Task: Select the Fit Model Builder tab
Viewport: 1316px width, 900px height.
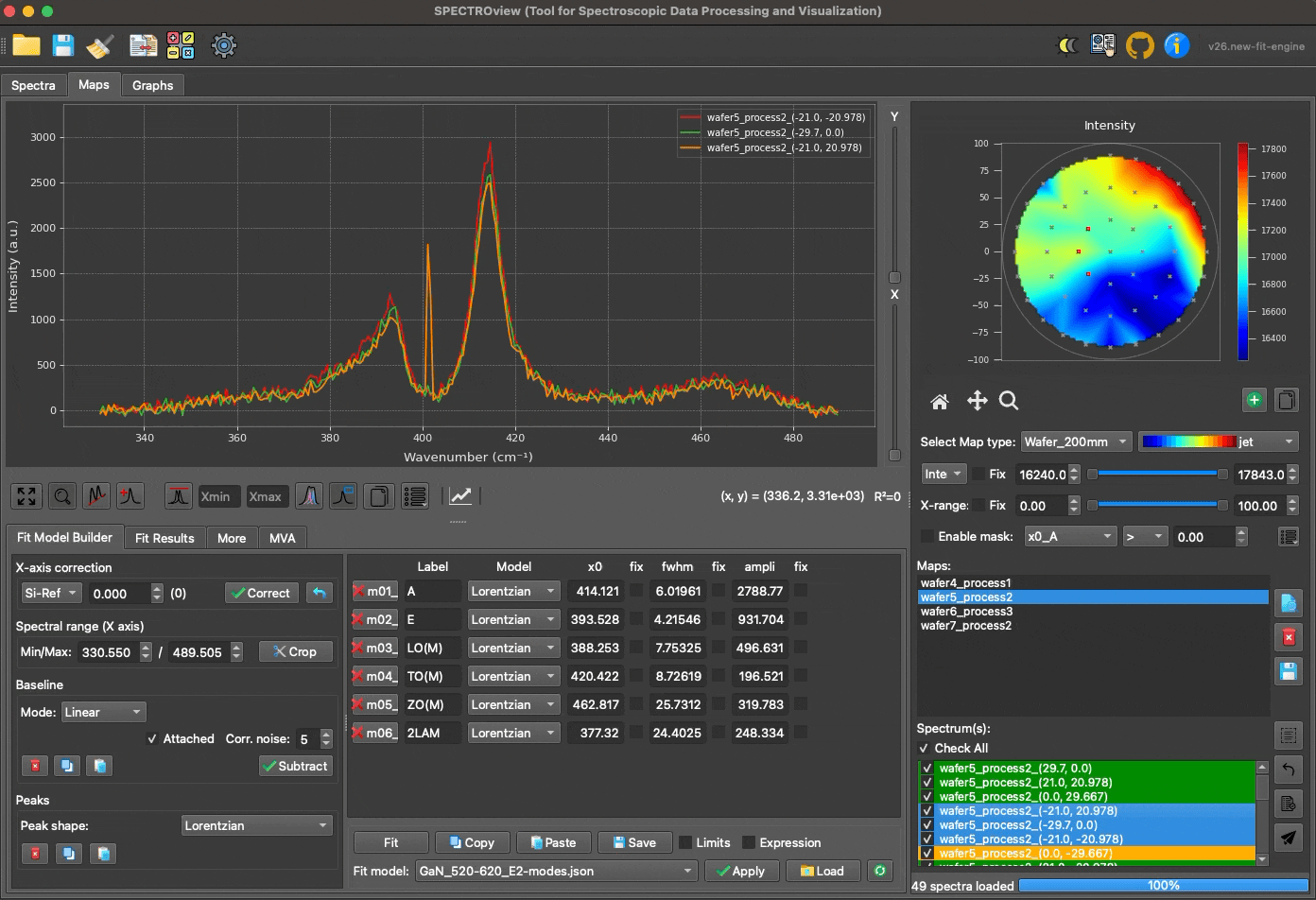Action: pyautogui.click(x=64, y=537)
